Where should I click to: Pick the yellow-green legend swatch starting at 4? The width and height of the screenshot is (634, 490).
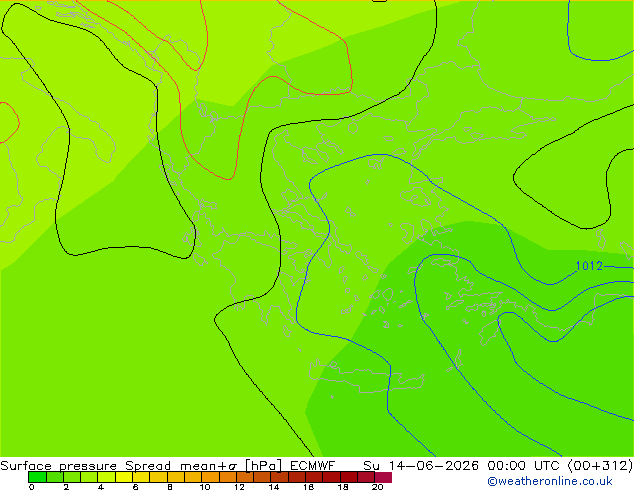tap(107, 477)
